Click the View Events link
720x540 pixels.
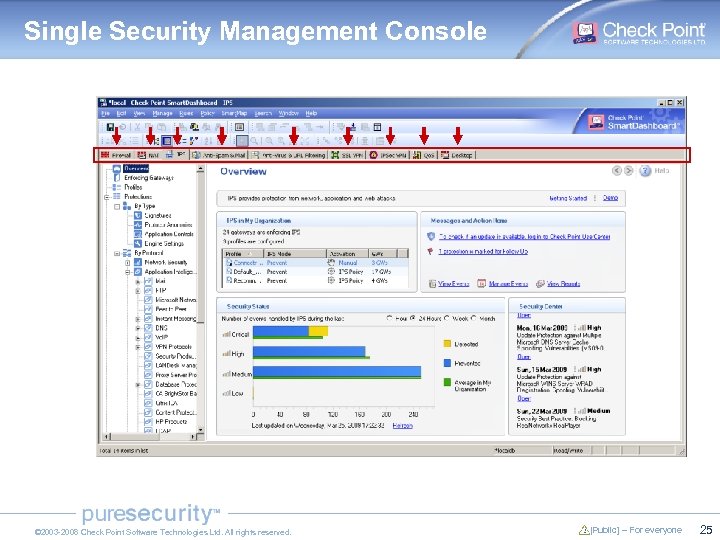pyautogui.click(x=453, y=284)
